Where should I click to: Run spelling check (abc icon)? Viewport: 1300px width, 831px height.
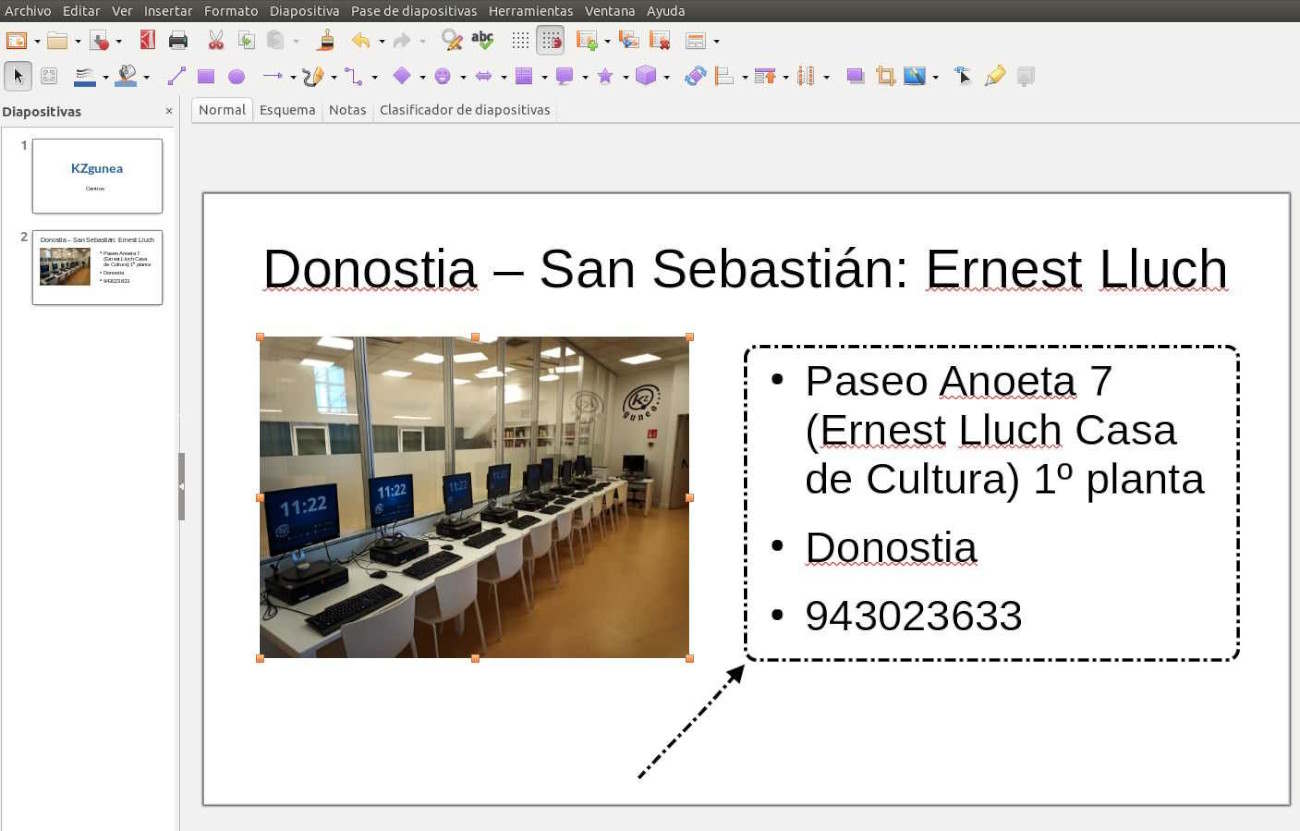tap(482, 40)
